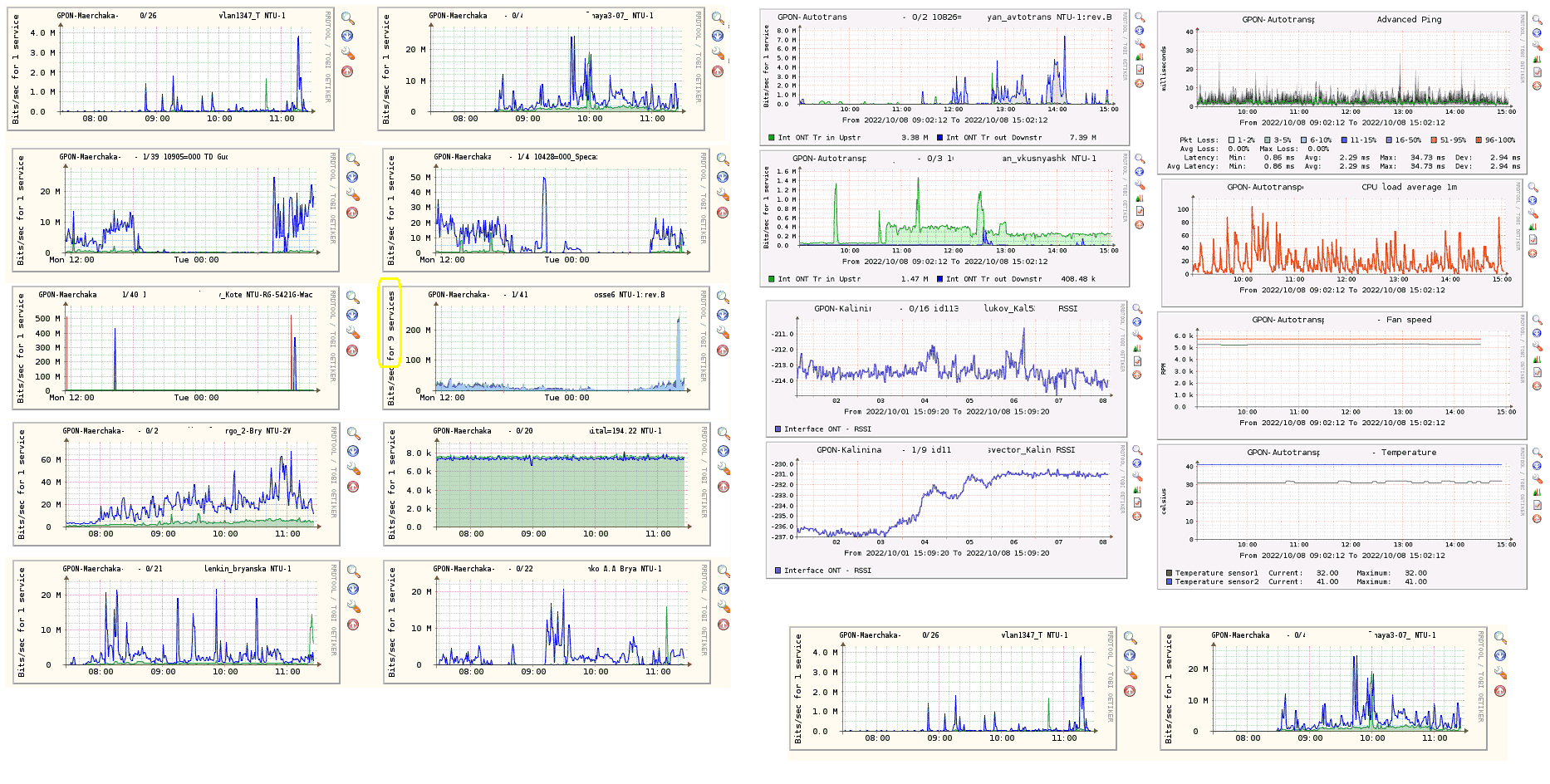Viewport: 1550px width, 784px height.
Task: Zoom the 1/41 osse6 NTU-1:rev.B graph
Action: (723, 297)
